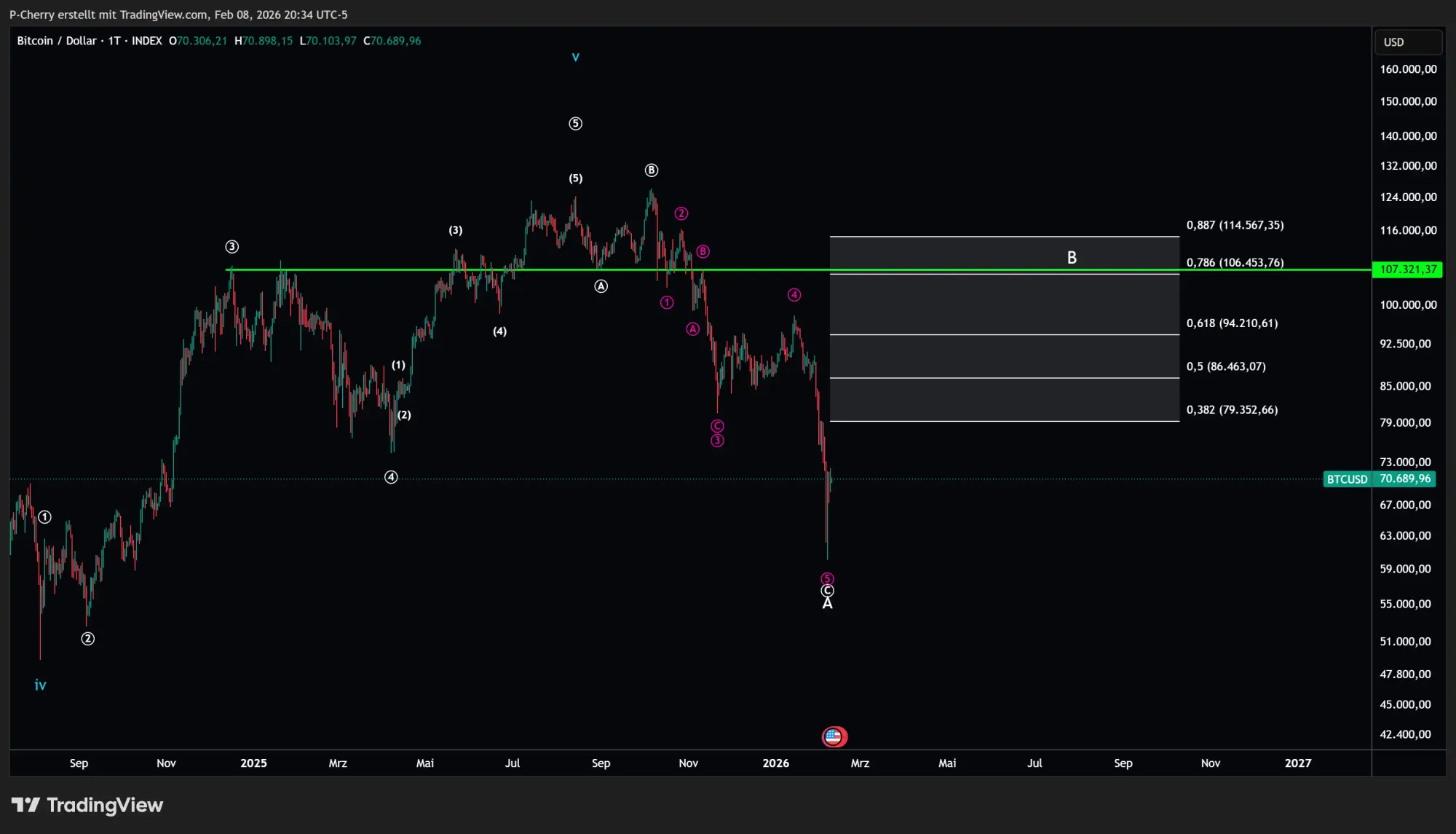Click the cyan v wave label at top
Screen dimensions: 1456x834
point(575,56)
